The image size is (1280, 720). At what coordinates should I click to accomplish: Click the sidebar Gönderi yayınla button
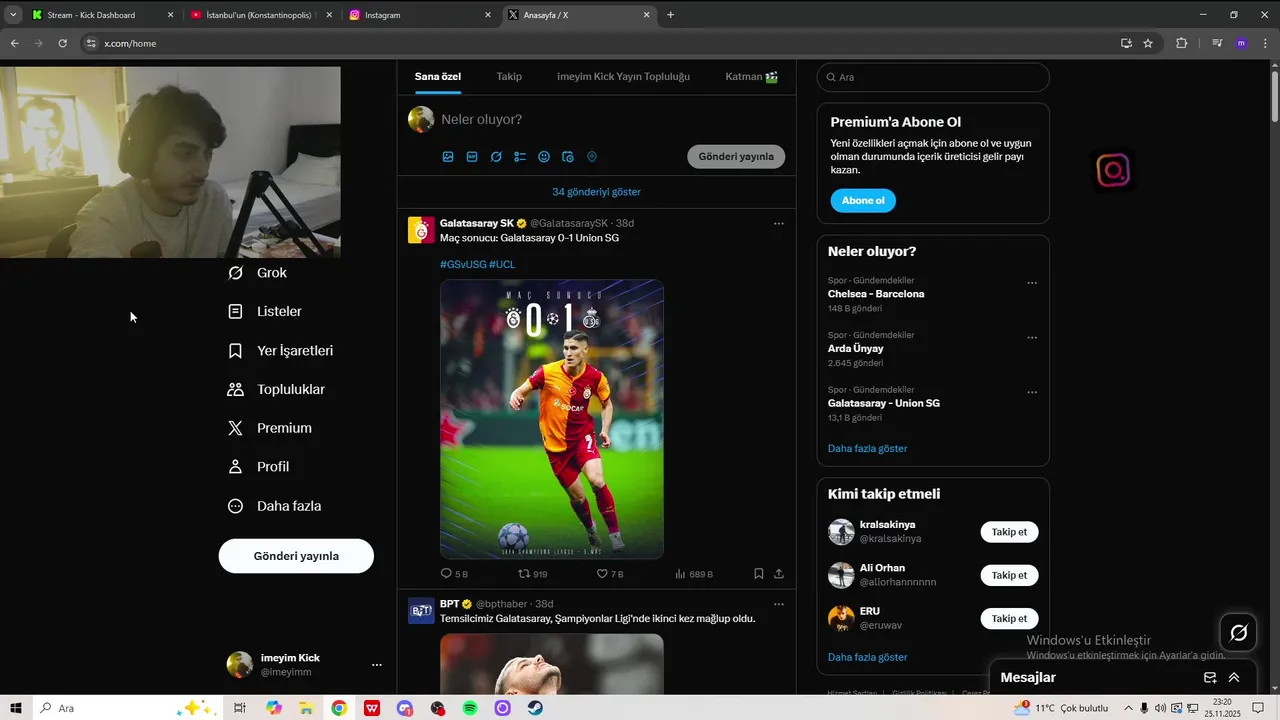pyautogui.click(x=296, y=556)
